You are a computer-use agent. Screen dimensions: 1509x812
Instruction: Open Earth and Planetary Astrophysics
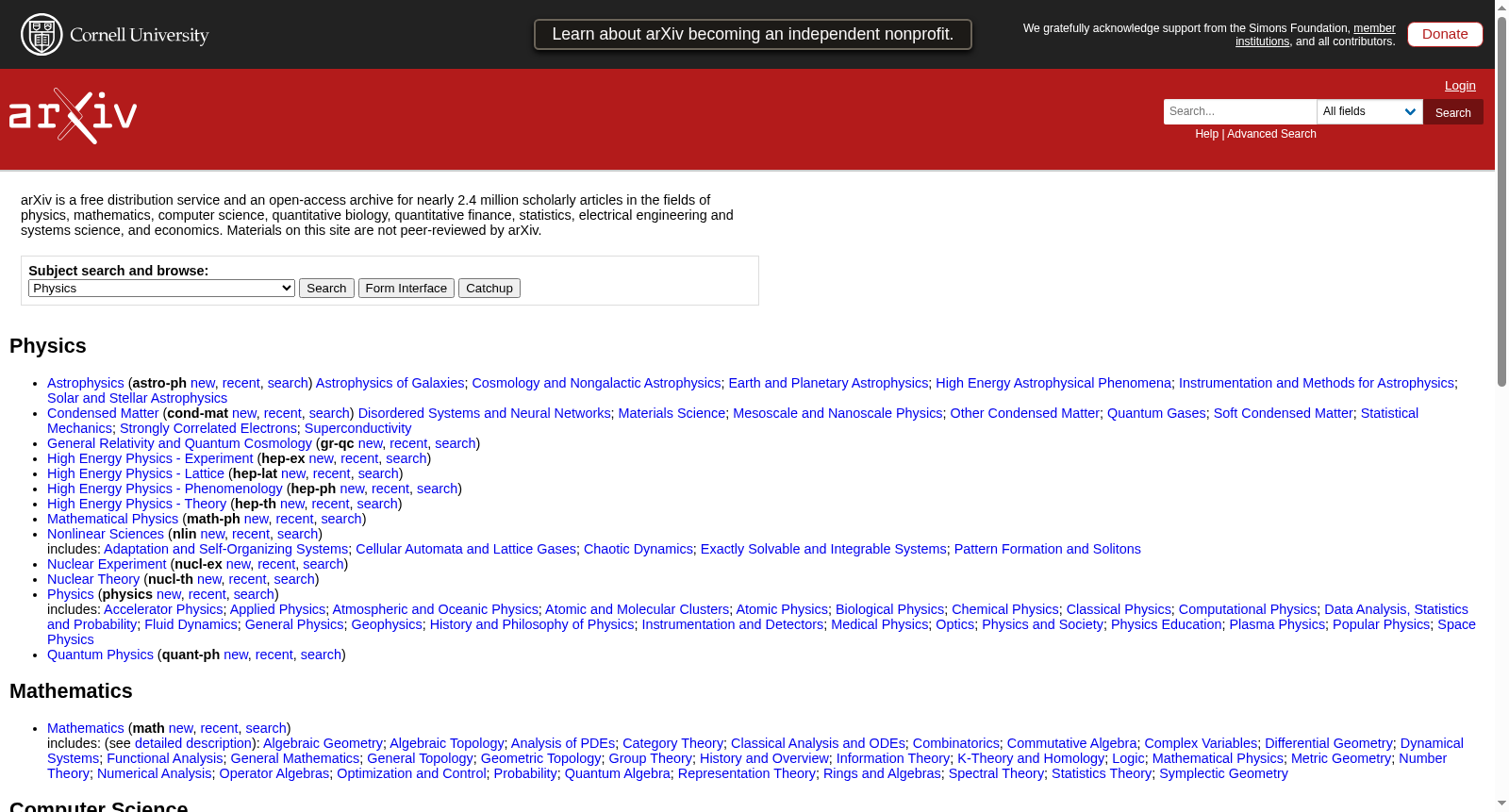pos(828,383)
